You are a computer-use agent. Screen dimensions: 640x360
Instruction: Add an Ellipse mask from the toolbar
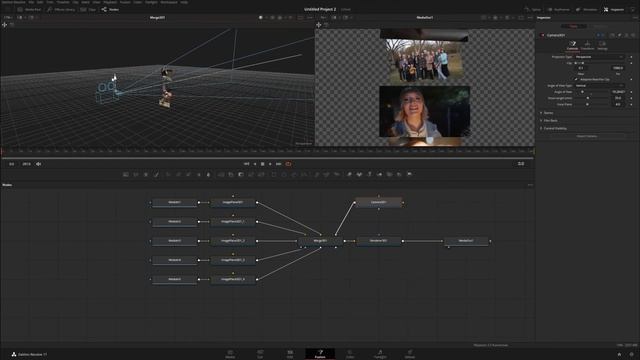tap(284, 174)
